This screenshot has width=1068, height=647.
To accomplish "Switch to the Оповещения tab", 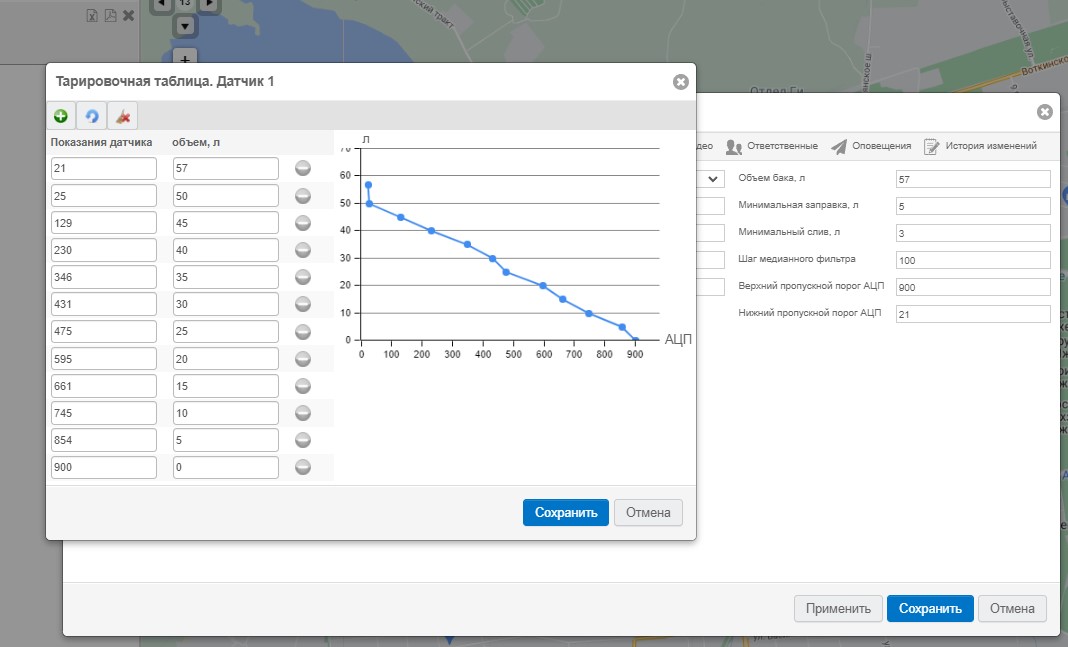I will (870, 146).
